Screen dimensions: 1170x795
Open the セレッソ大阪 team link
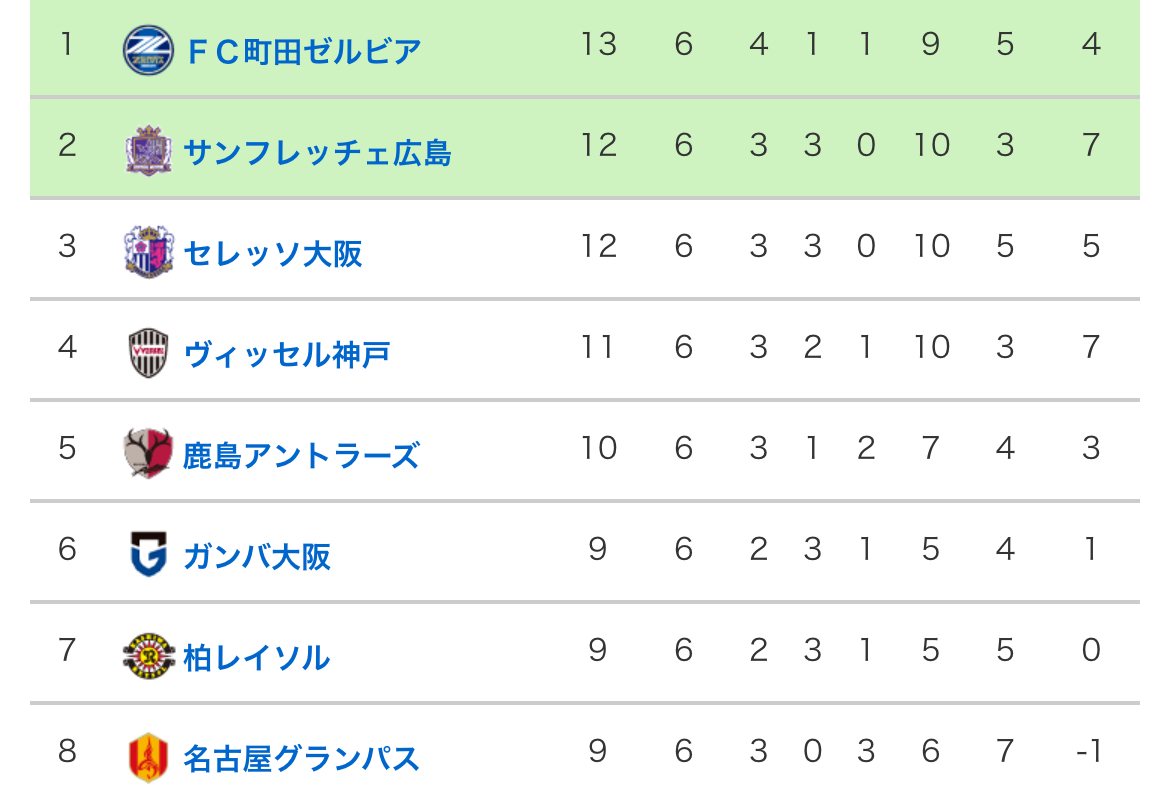tap(272, 254)
